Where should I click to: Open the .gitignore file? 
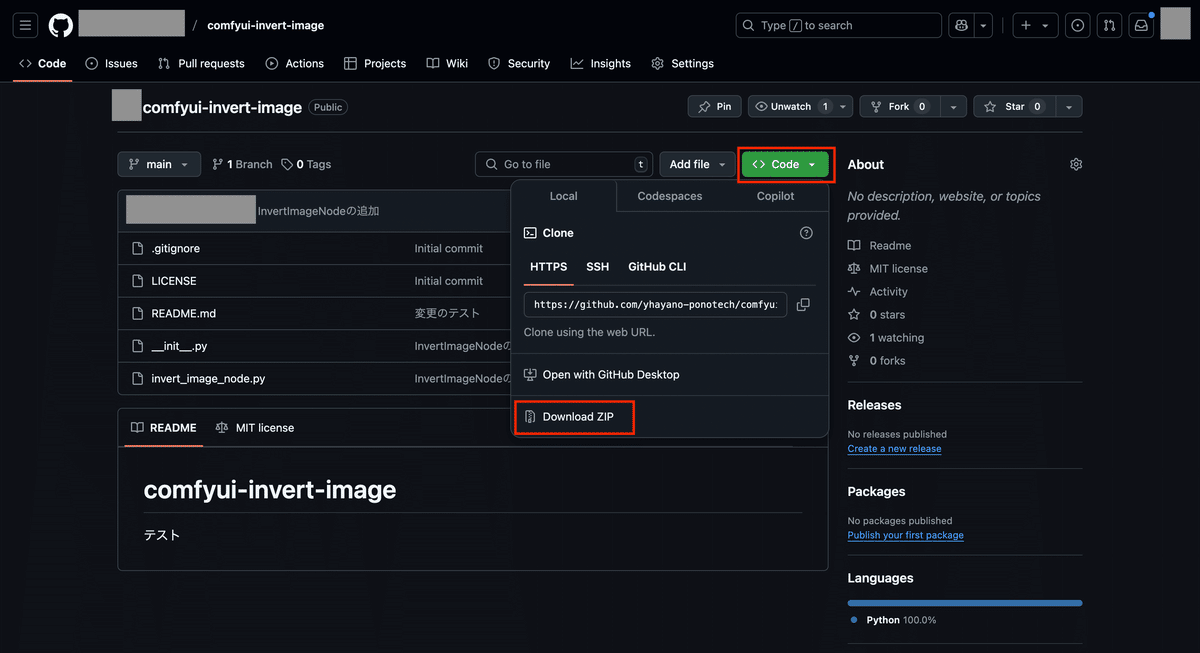[175, 248]
